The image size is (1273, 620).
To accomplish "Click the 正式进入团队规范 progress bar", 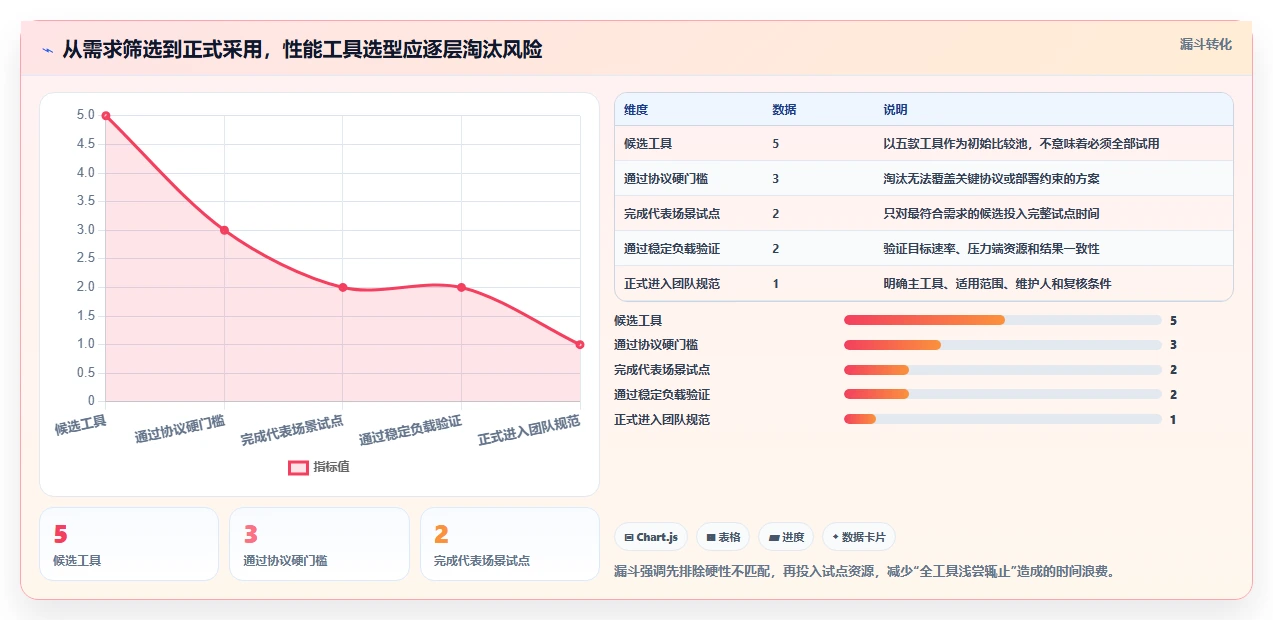I will (x=1003, y=420).
